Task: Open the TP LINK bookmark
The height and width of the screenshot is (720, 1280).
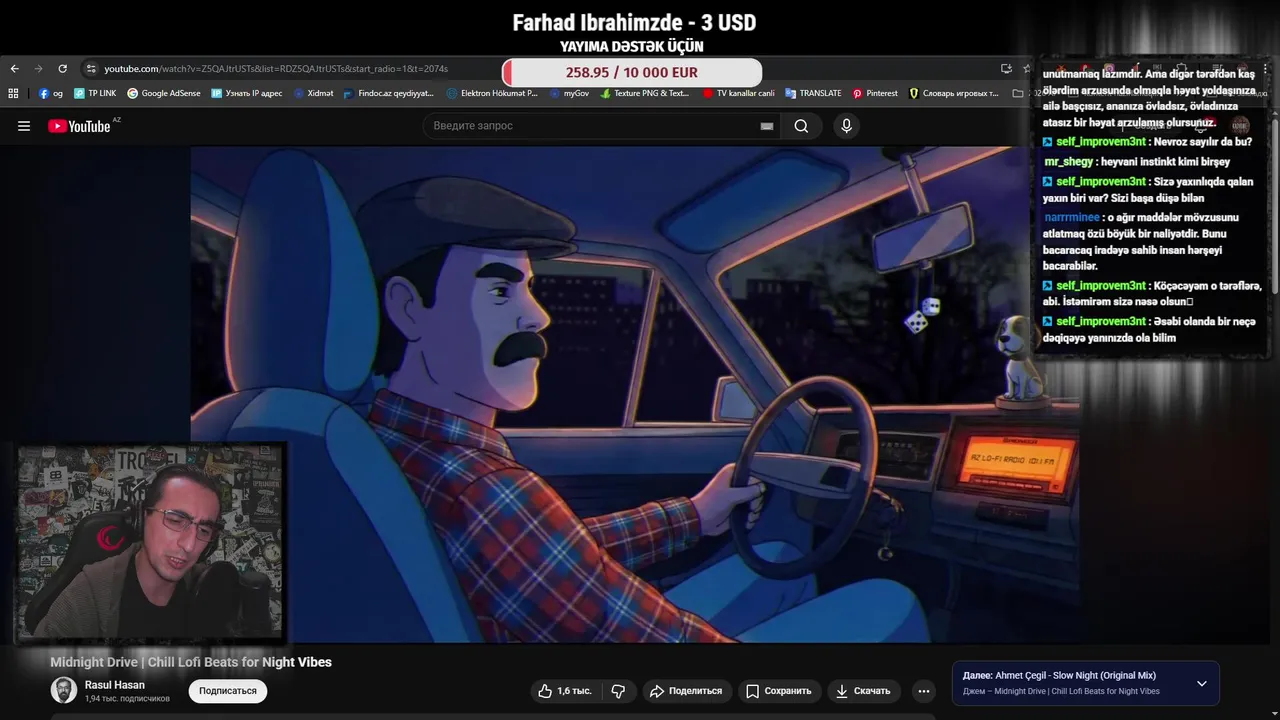Action: tap(95, 93)
